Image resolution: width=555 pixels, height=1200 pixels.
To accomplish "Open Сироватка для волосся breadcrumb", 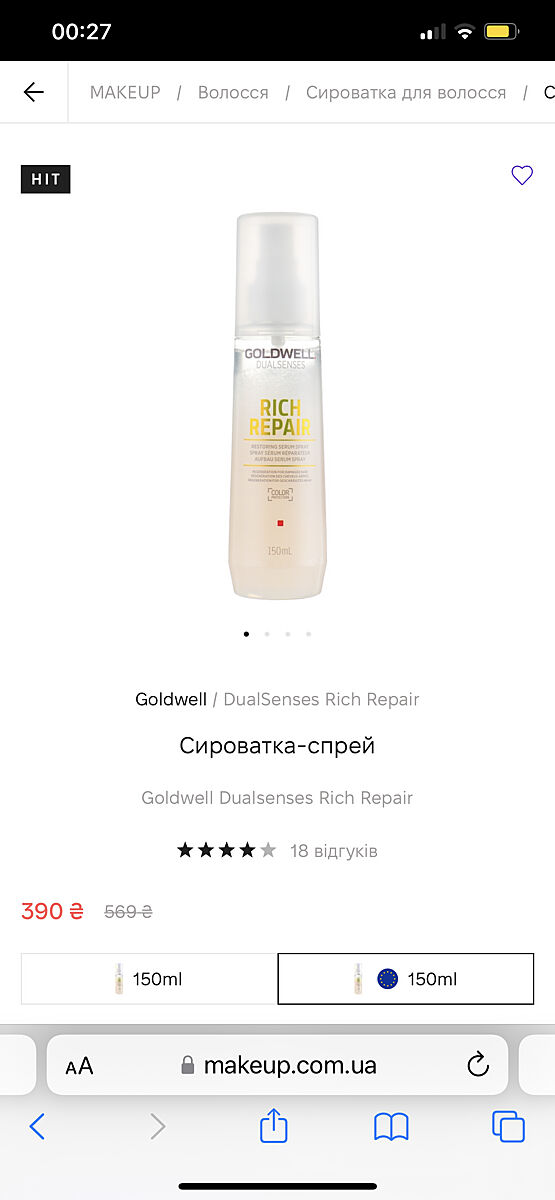I will 406,92.
